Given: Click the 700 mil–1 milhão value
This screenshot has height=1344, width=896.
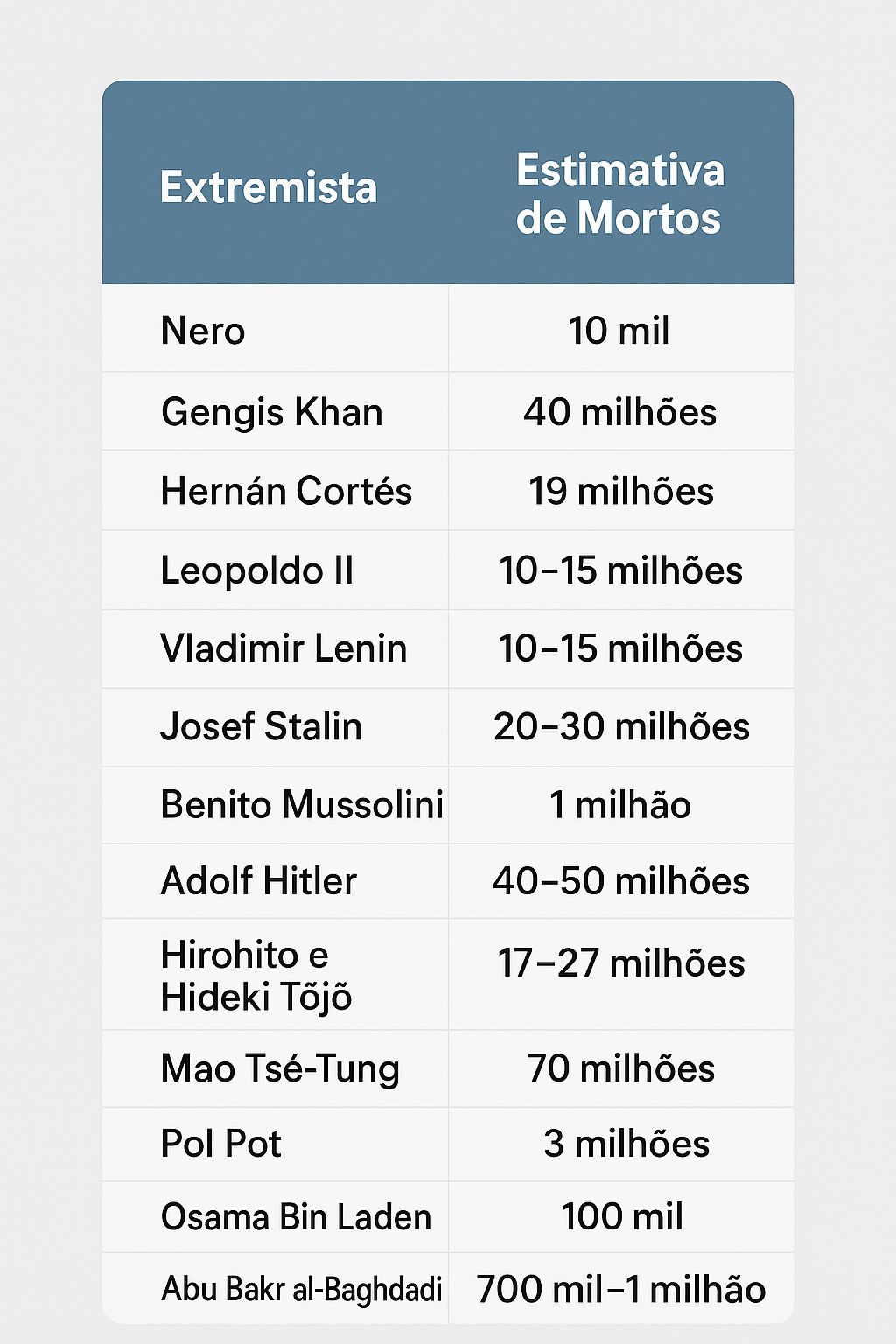Looking at the screenshot, I should 621,1289.
